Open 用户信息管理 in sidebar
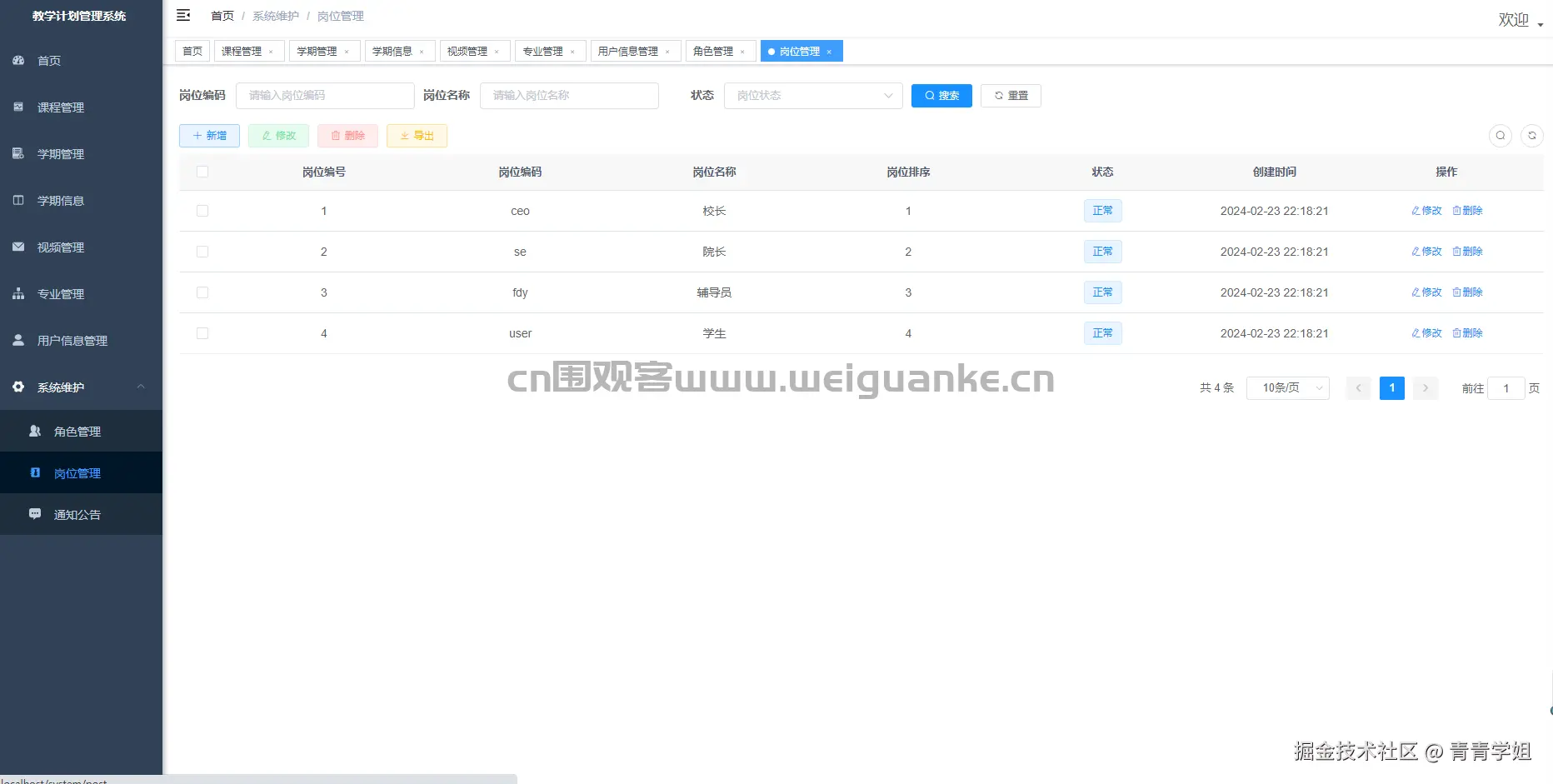Viewport: 1553px width, 784px height. 81,341
